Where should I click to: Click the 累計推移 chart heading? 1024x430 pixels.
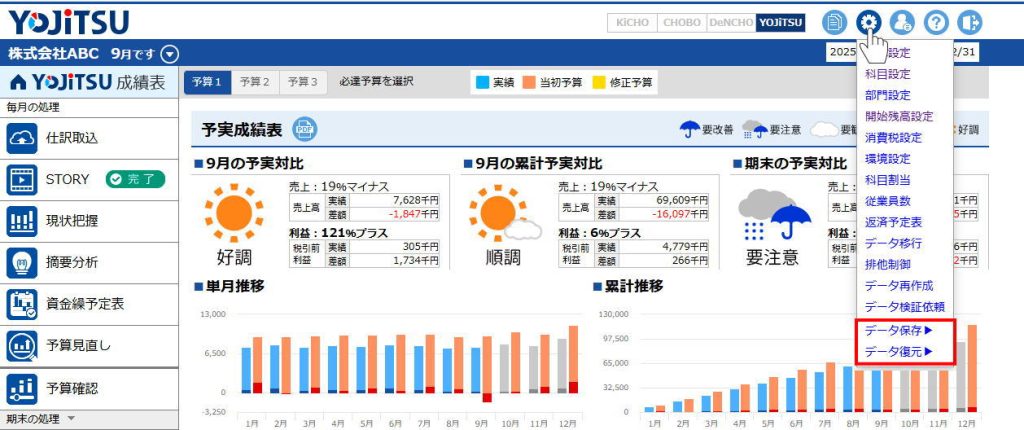point(633,286)
